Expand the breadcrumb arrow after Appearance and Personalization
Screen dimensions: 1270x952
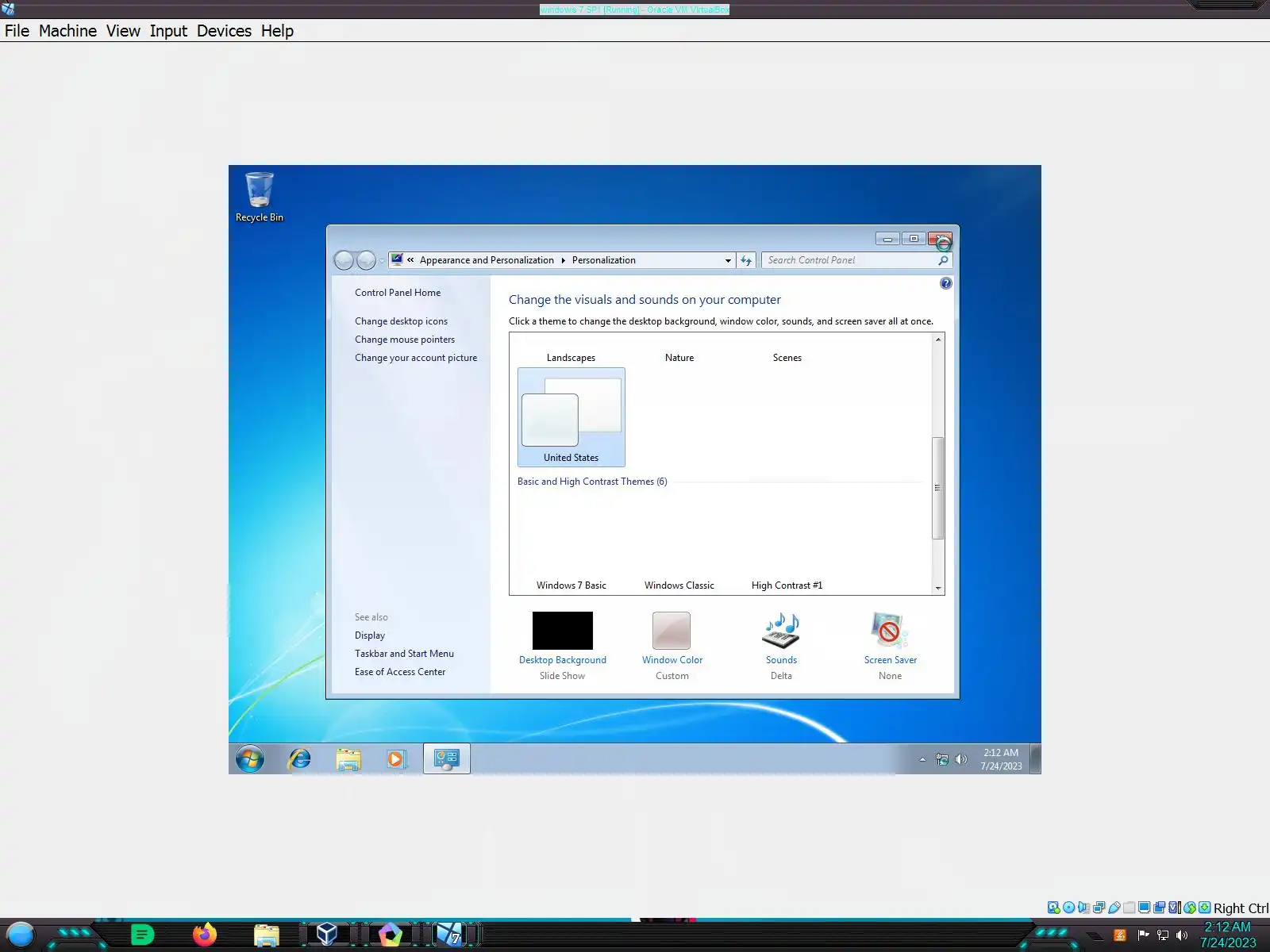click(563, 260)
